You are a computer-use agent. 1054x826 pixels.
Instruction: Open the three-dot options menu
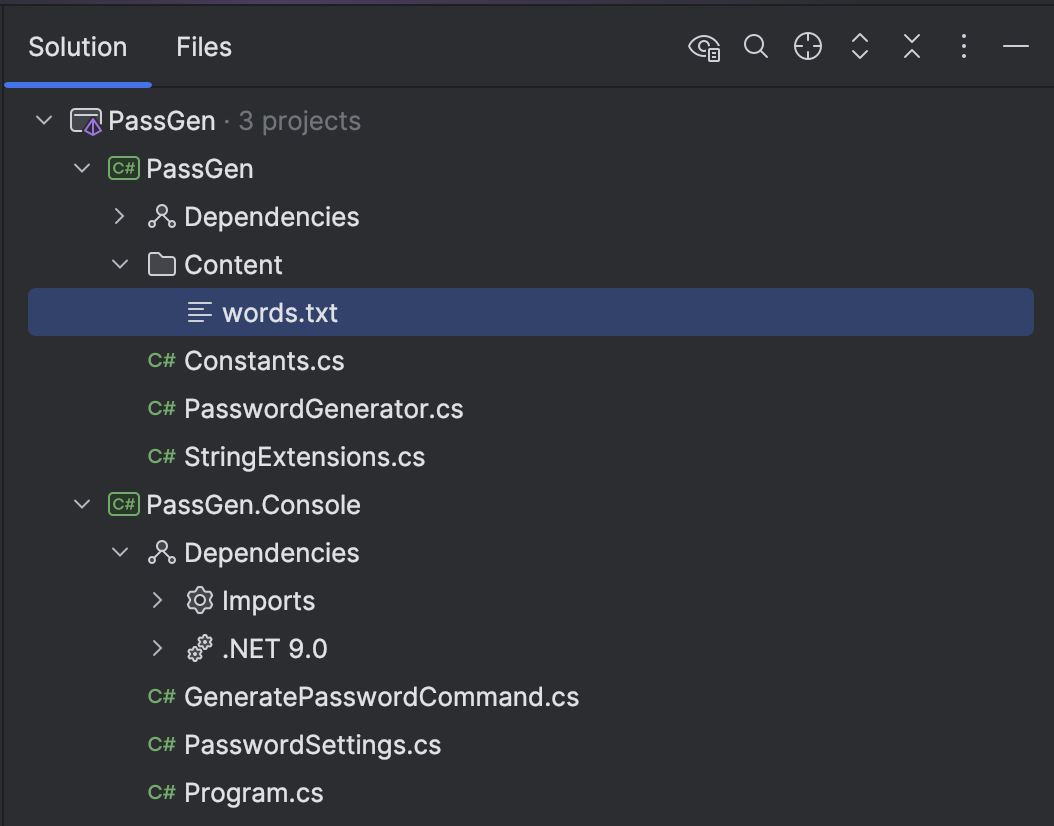(x=964, y=47)
